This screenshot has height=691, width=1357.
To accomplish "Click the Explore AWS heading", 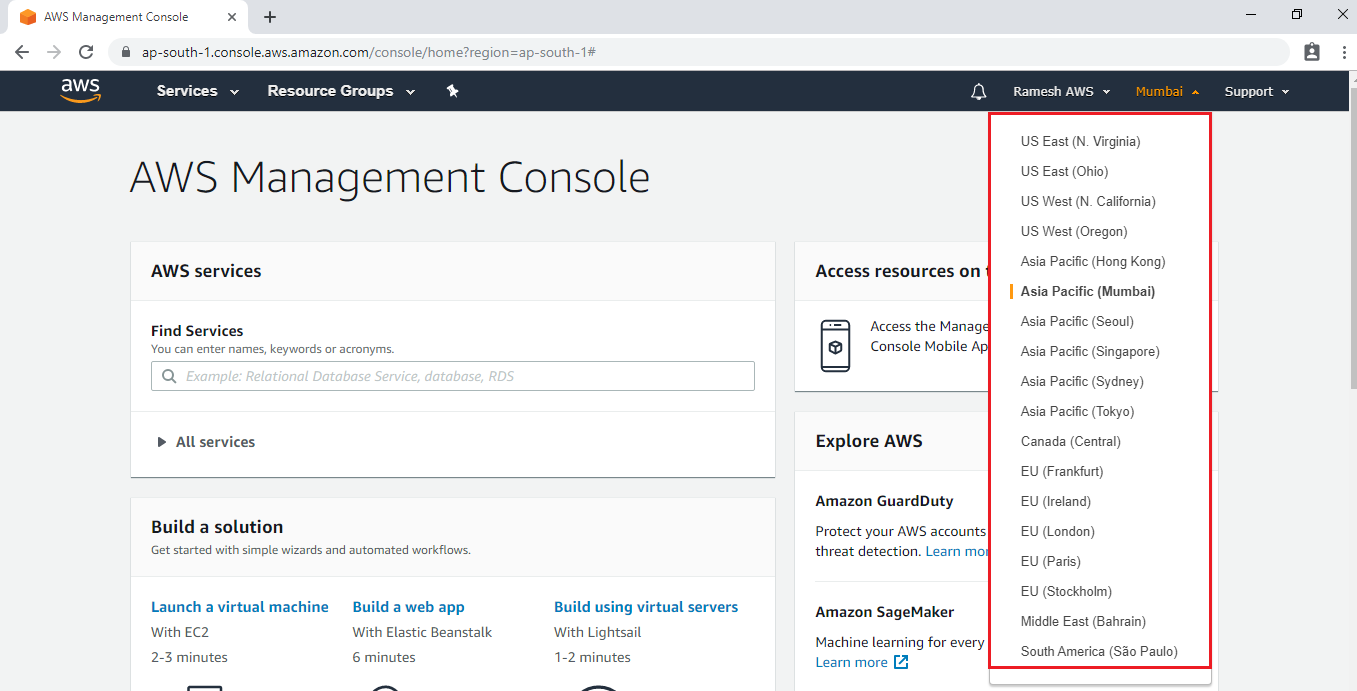I will pos(869,441).
